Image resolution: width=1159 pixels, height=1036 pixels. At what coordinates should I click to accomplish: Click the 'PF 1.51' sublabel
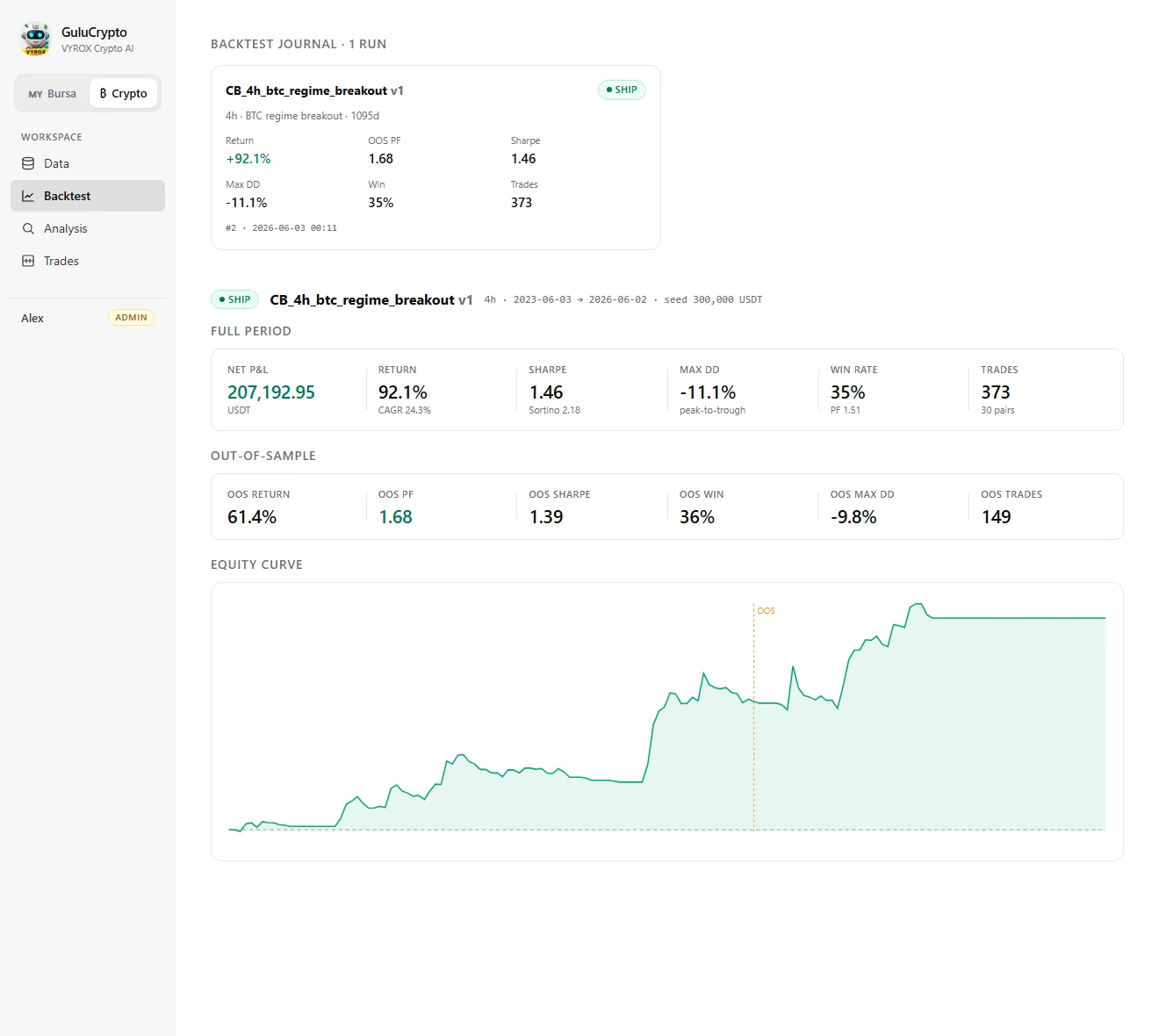[846, 410]
